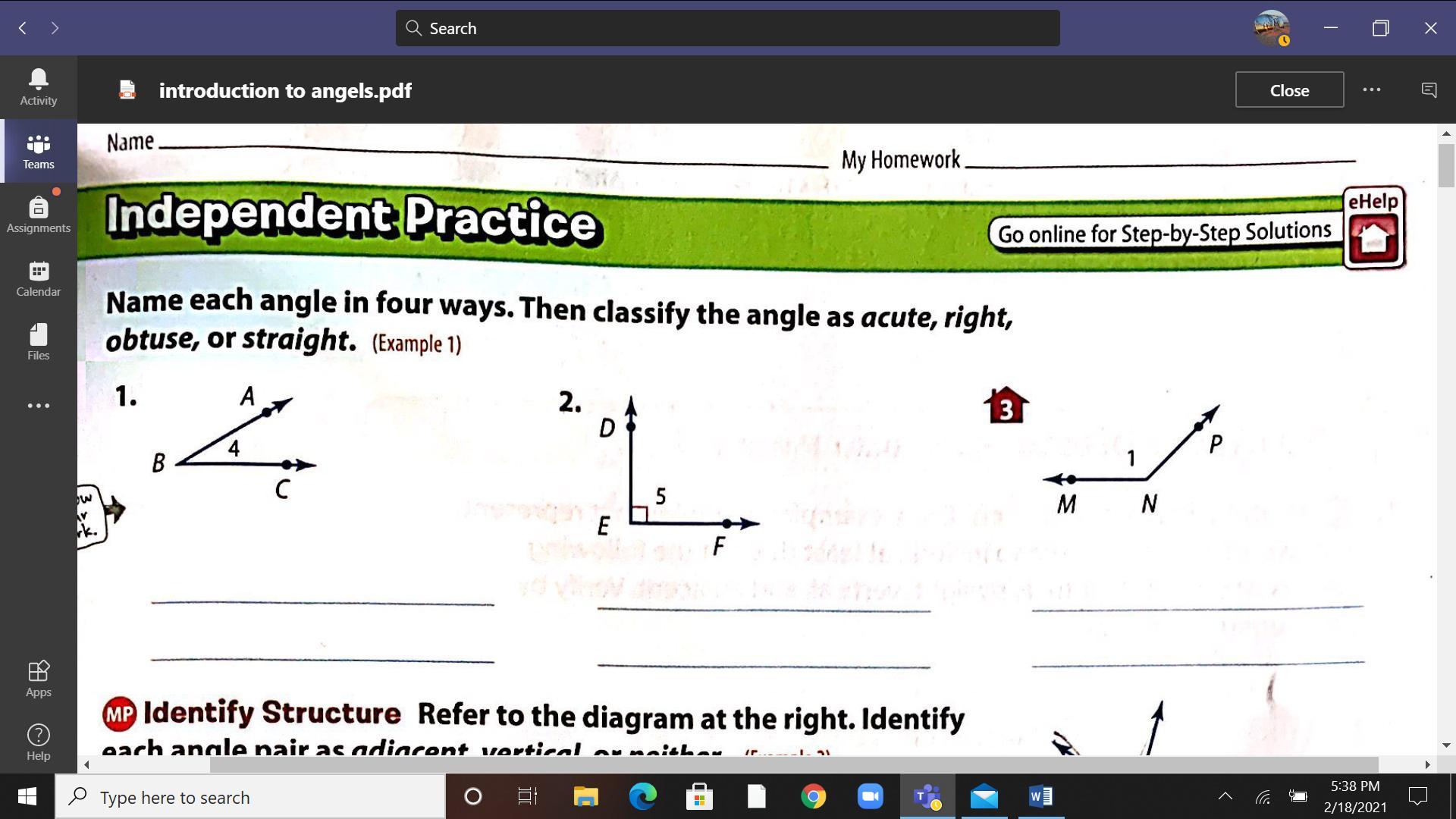The width and height of the screenshot is (1456, 819).
Task: Open the Calendar view
Action: [38, 278]
